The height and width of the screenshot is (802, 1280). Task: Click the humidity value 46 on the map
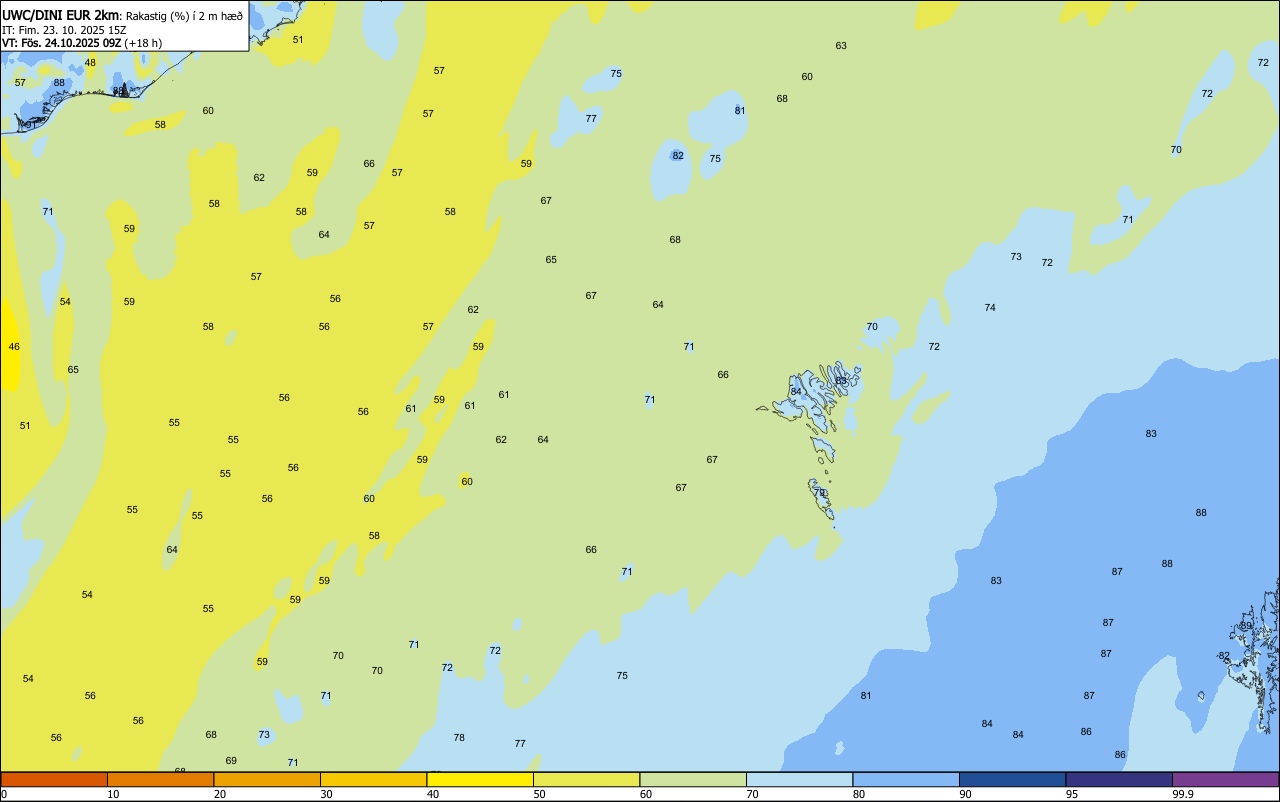pos(14,347)
